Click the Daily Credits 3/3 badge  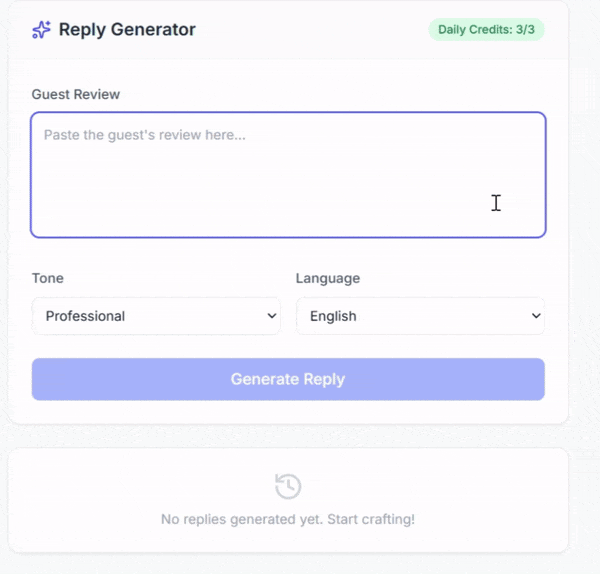click(486, 29)
